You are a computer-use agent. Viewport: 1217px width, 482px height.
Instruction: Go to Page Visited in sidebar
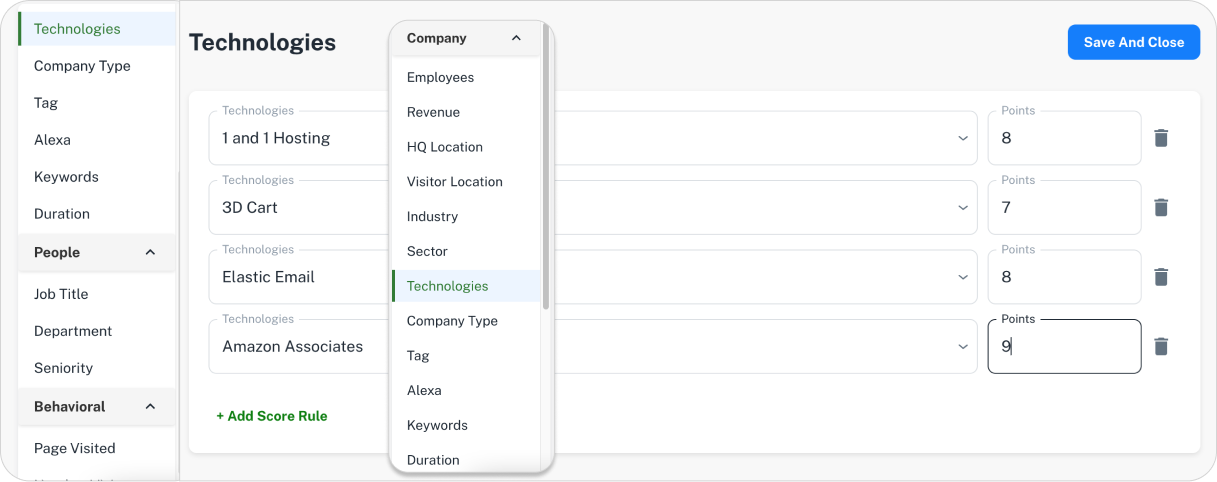coord(75,448)
